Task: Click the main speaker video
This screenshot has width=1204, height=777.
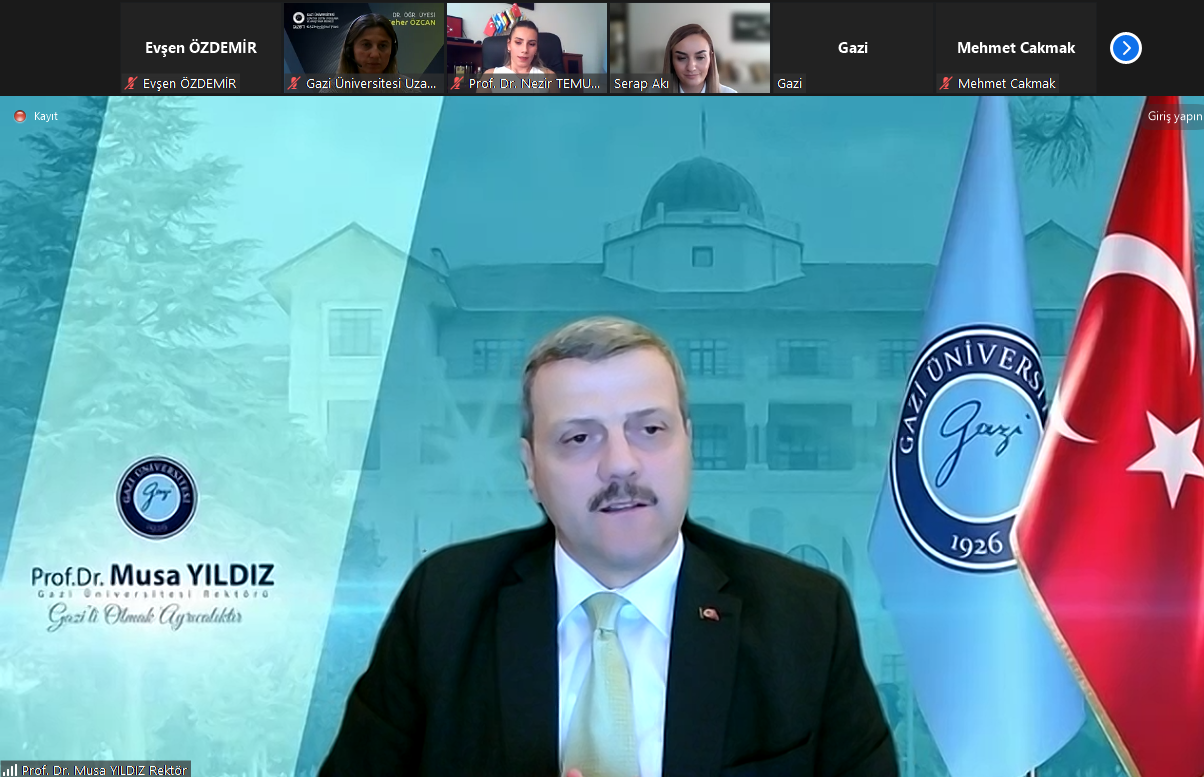Action: pos(602,436)
